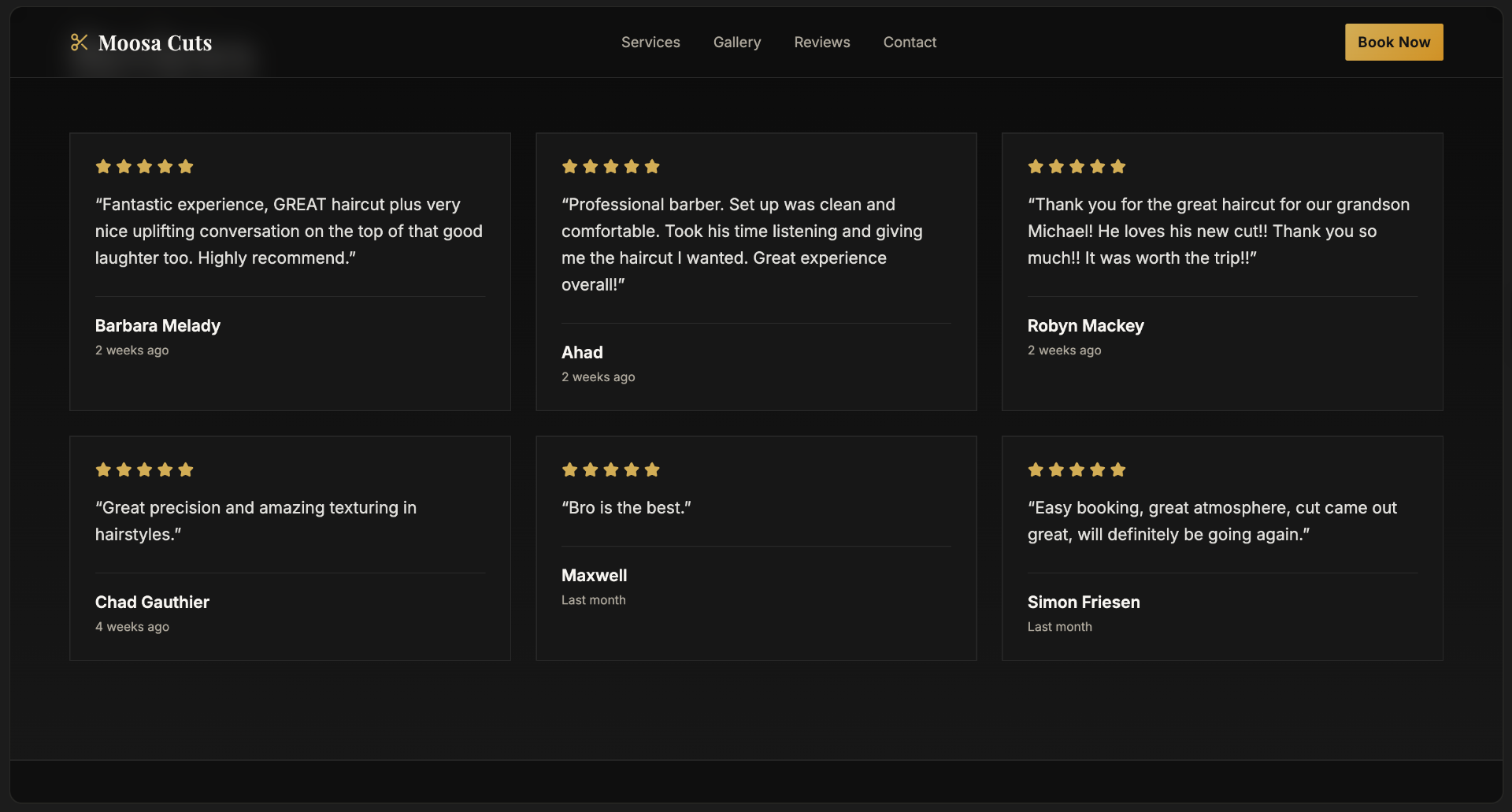Open the Contact nav link
The height and width of the screenshot is (812, 1512).
point(910,43)
